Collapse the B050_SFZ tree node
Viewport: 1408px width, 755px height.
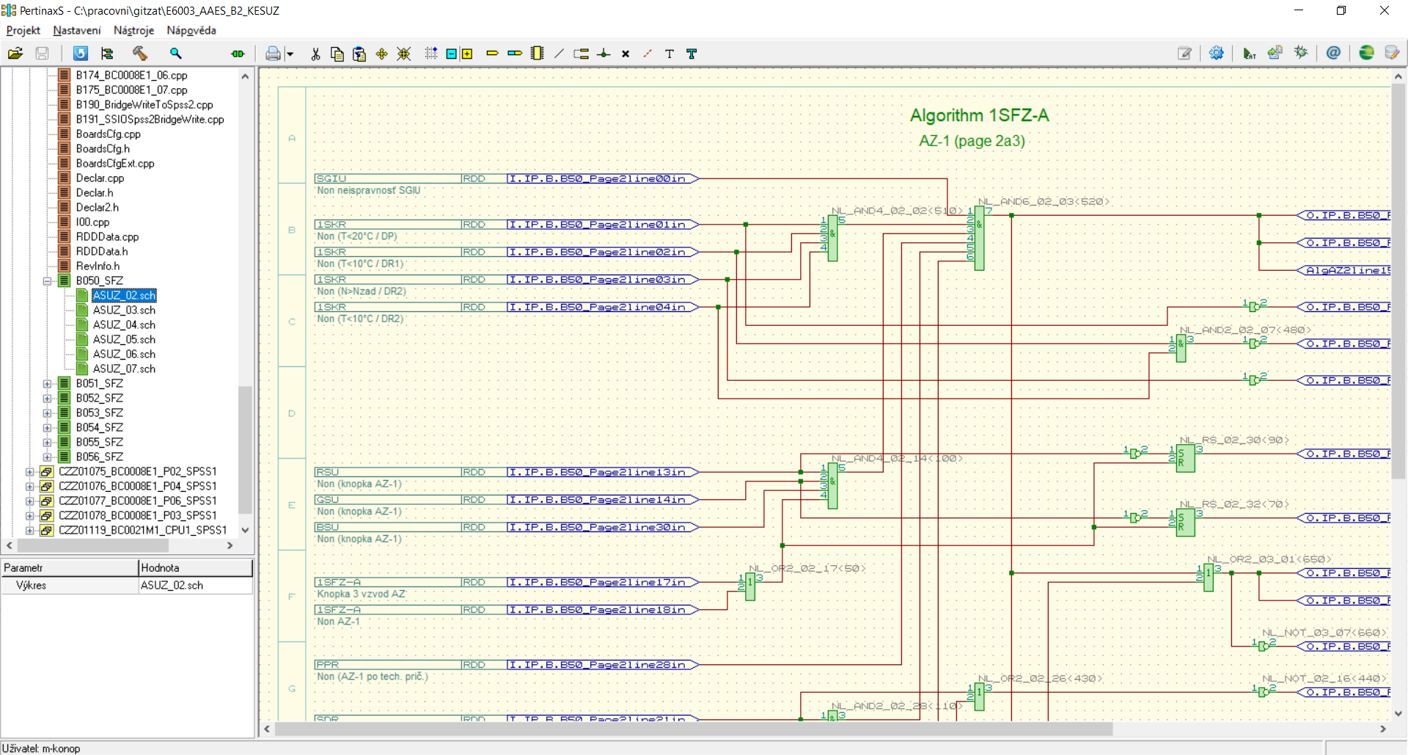click(x=47, y=281)
